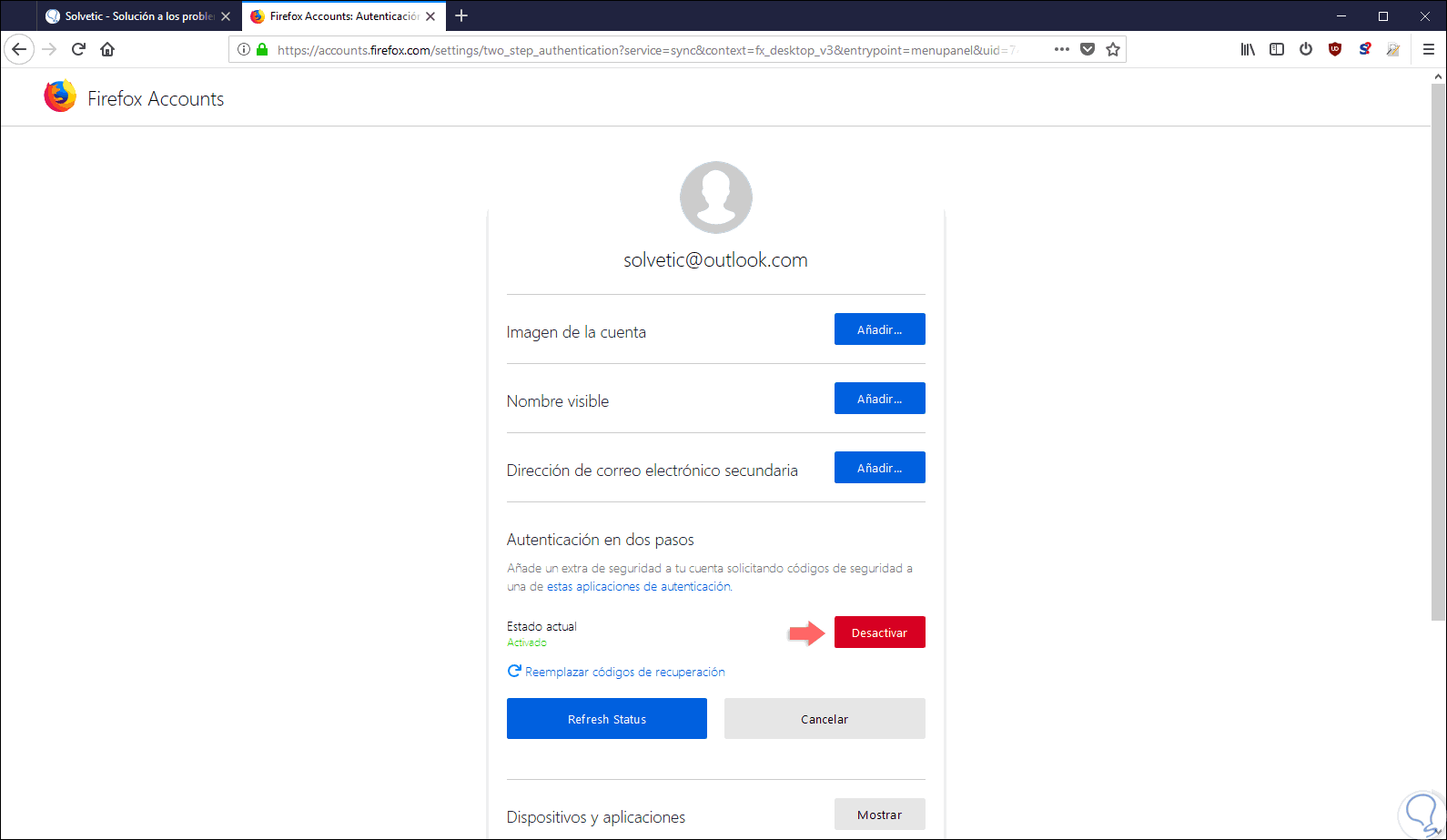Click the notepad pencil extension icon
This screenshot has width=1447, height=840.
click(1393, 49)
